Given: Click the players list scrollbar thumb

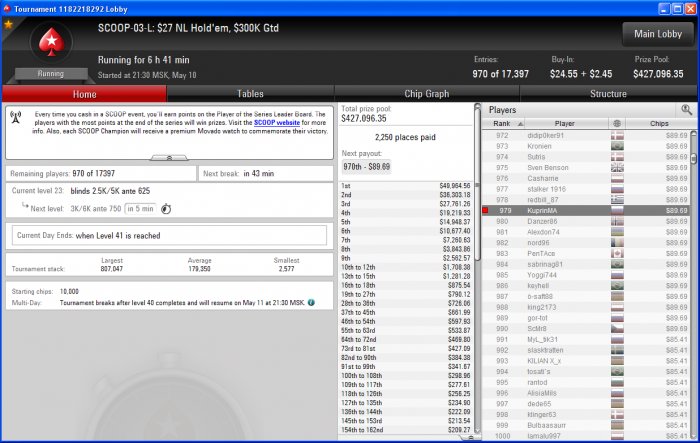Looking at the screenshot, I should 693,158.
